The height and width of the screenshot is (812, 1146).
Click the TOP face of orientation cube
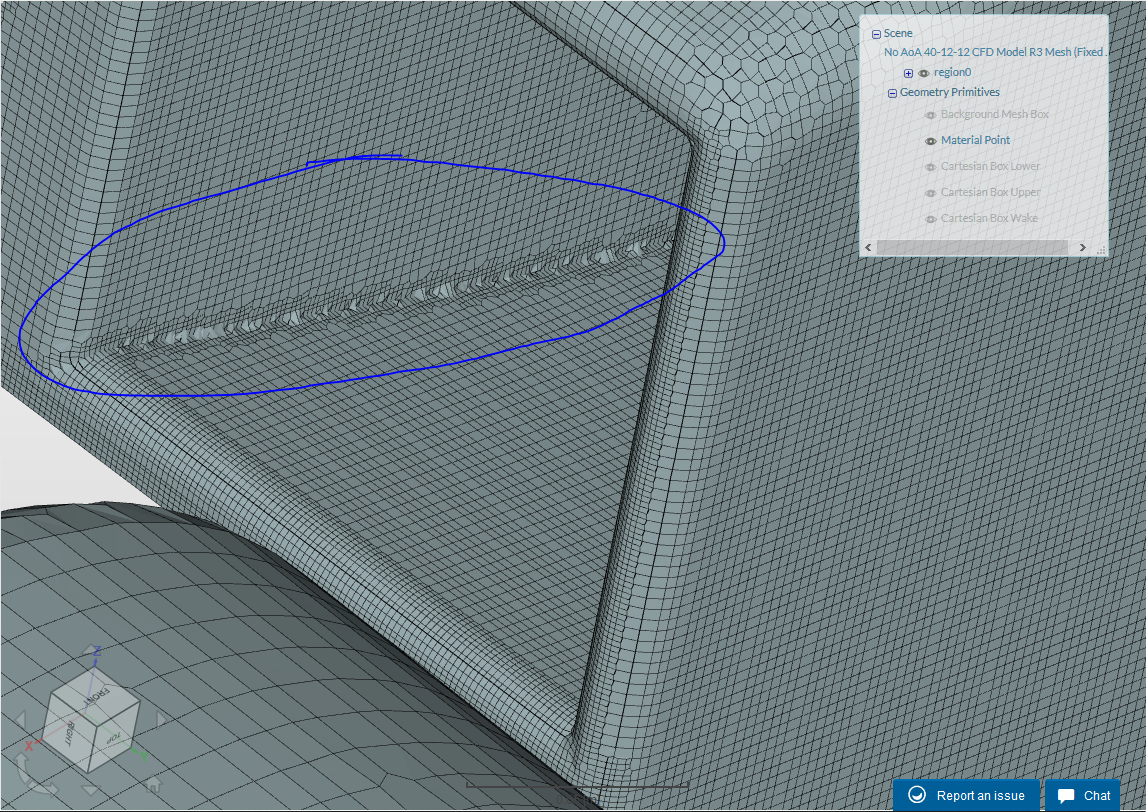(x=113, y=737)
